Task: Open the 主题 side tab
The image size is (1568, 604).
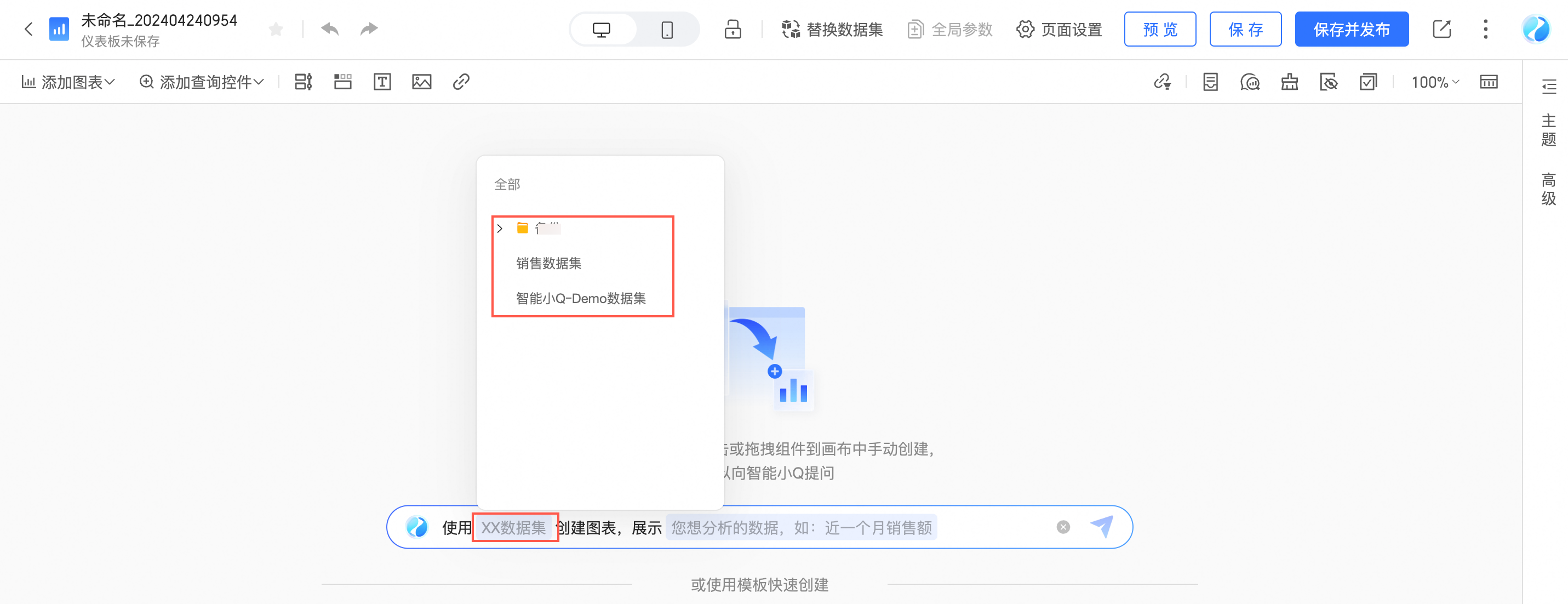Action: (x=1548, y=129)
